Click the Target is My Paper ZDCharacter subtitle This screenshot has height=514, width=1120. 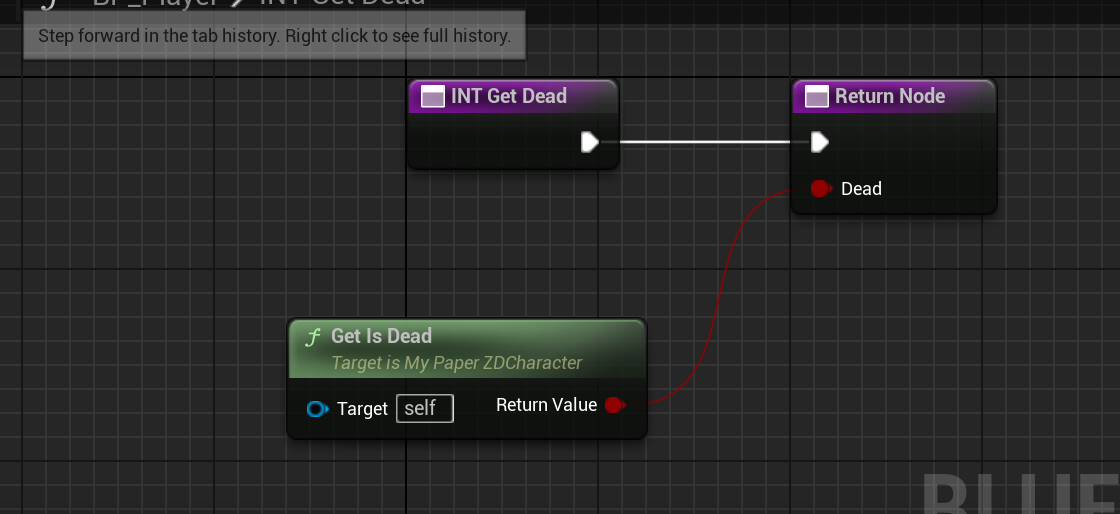(456, 363)
